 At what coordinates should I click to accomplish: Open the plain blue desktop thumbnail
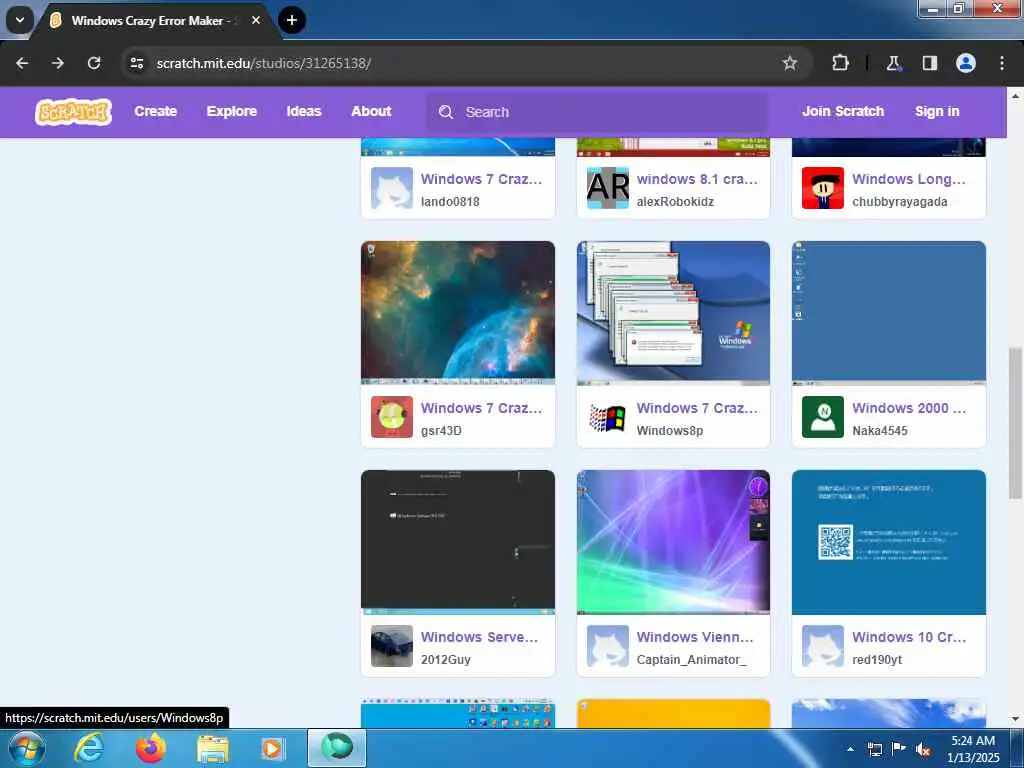[889, 313]
